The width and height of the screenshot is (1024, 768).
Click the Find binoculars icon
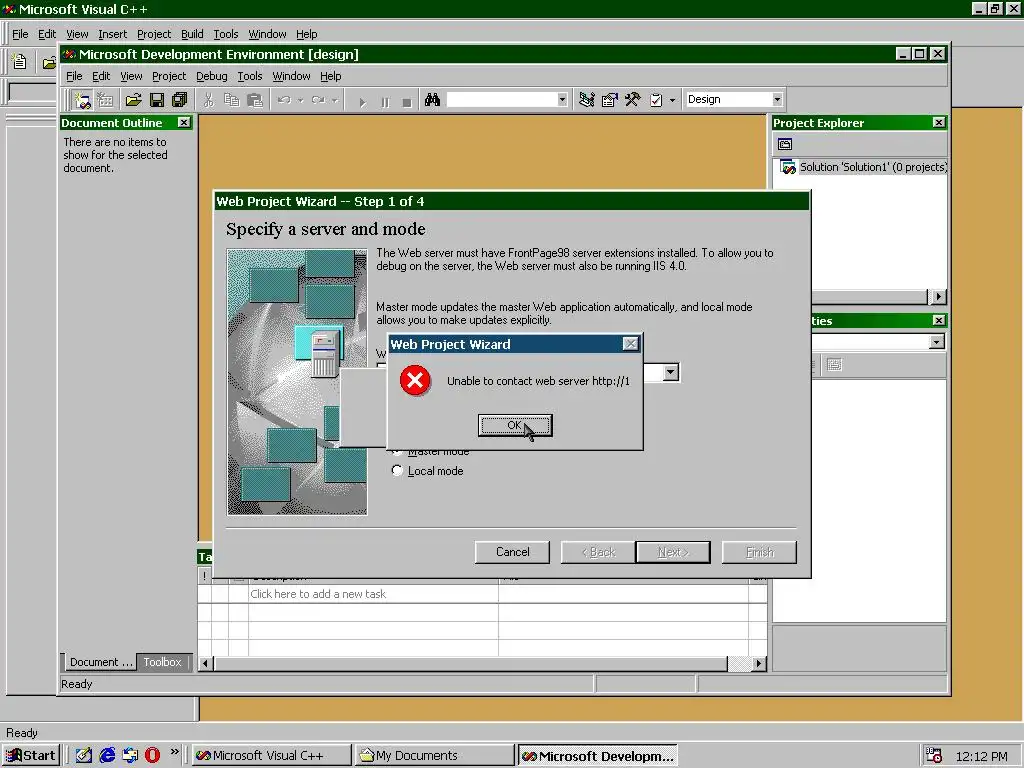pyautogui.click(x=432, y=100)
